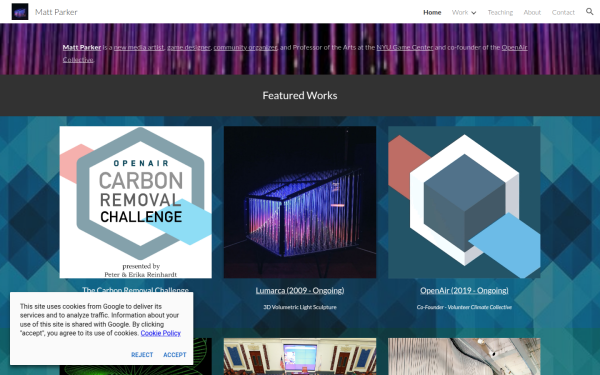
Task: Open the Contact page
Action: (563, 12)
